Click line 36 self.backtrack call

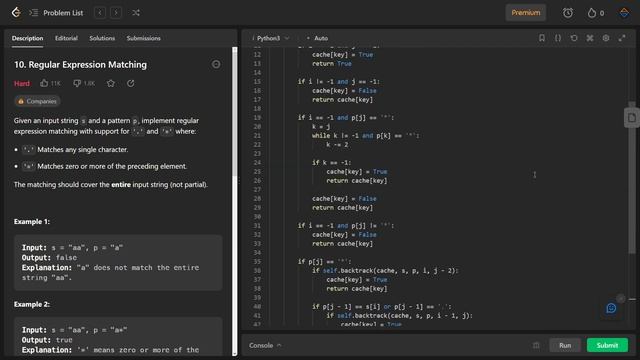(390, 271)
